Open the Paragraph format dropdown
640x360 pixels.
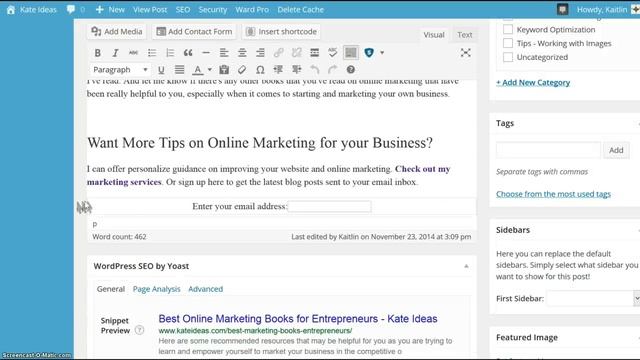click(120, 70)
